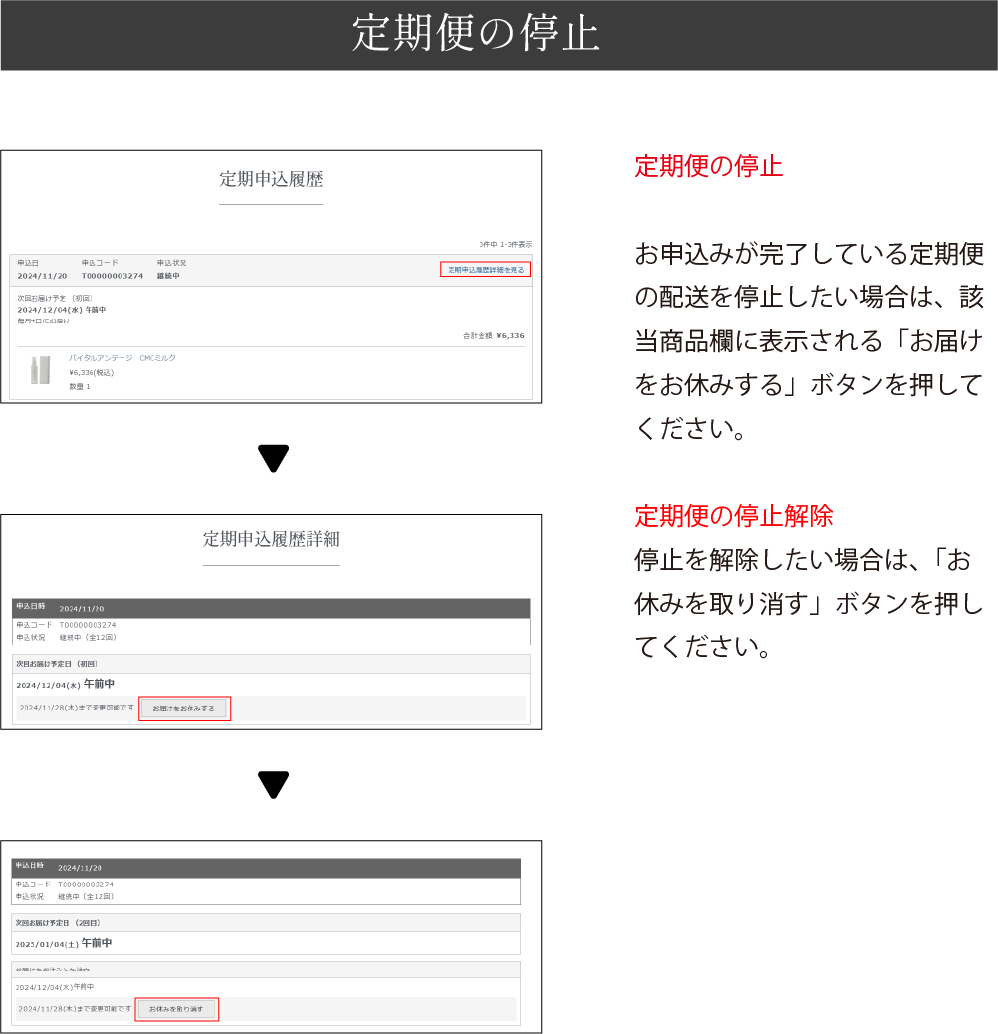This screenshot has height=1034, width=998.
Task: Click the 定期申込履歴詳細を見る link
Action: click(485, 270)
